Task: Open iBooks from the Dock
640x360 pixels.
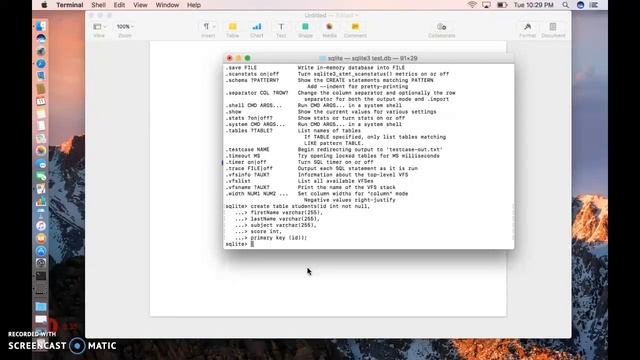Action: [x=41, y=238]
